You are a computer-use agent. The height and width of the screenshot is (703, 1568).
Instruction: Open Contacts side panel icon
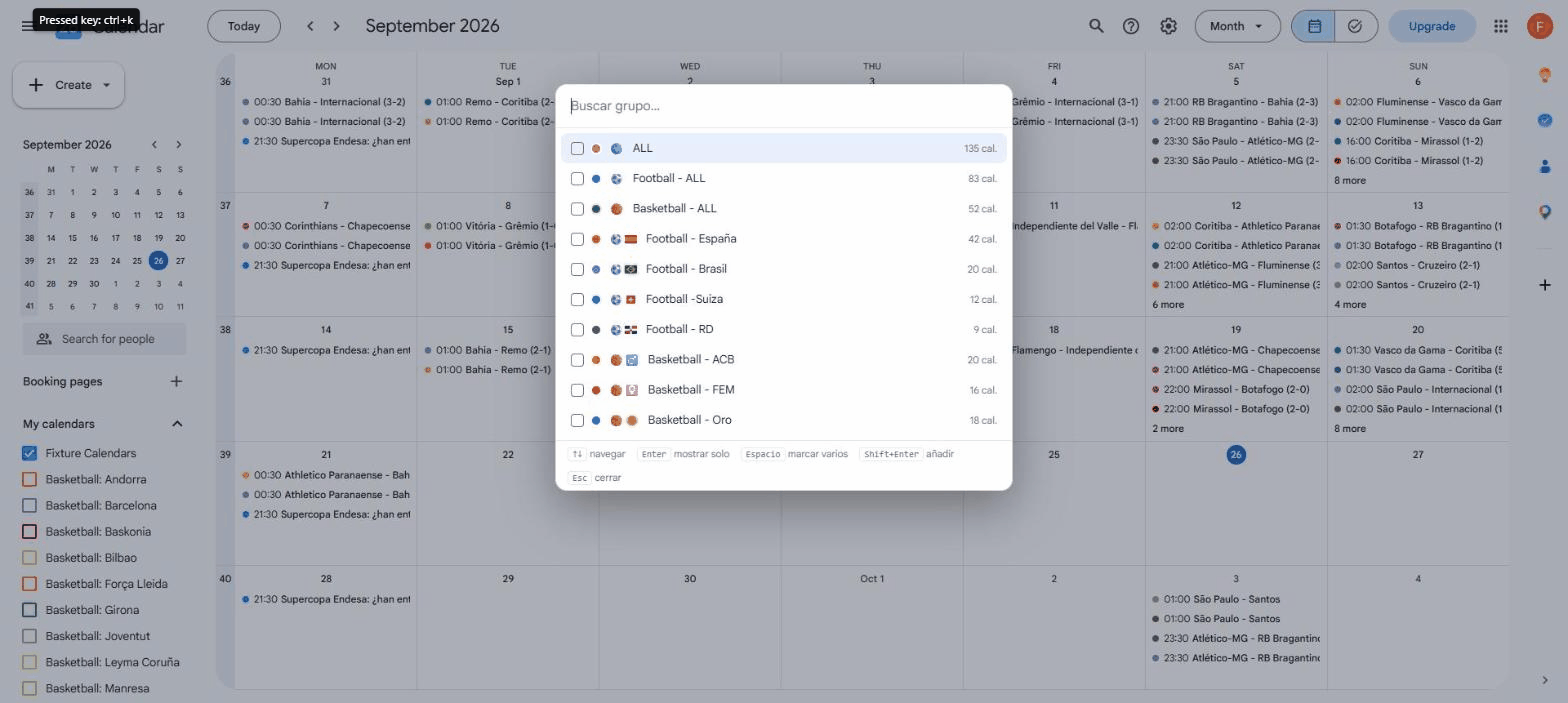click(x=1545, y=166)
